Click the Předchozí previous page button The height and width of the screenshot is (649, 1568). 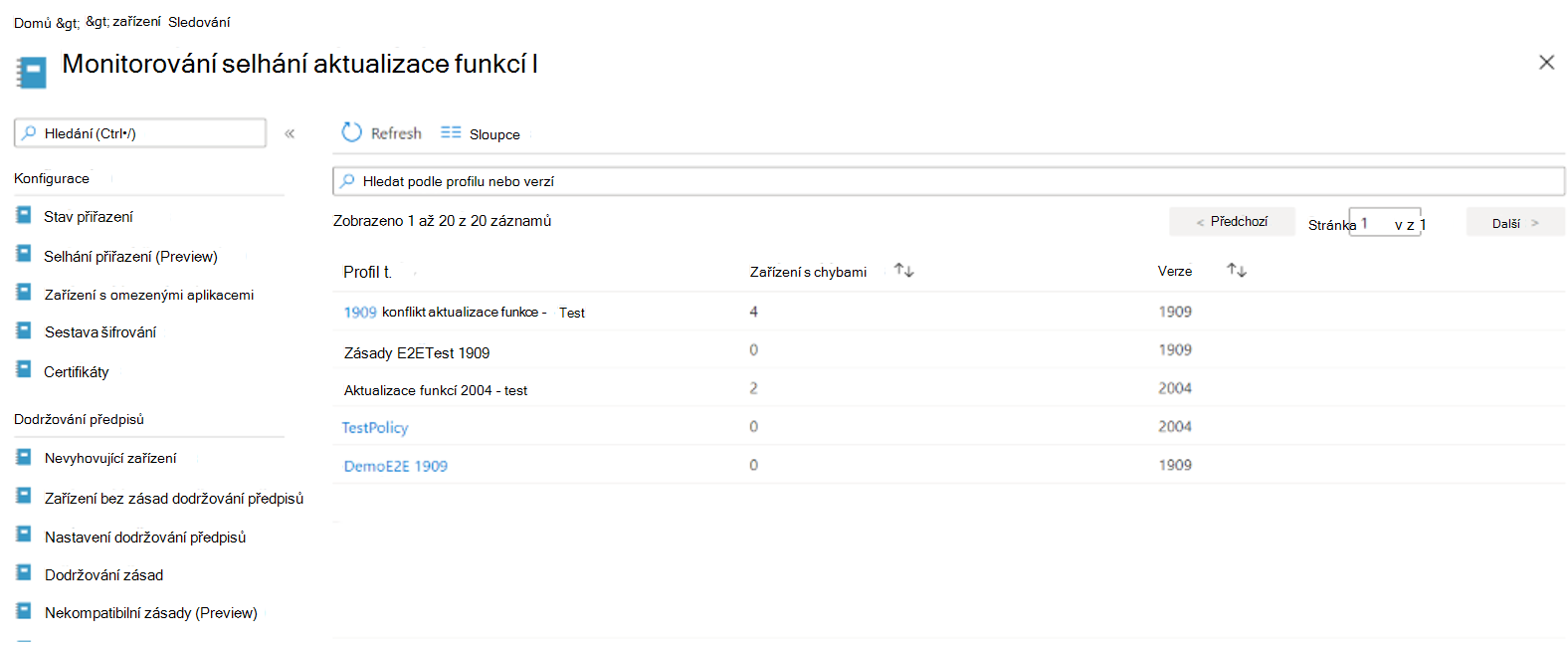tap(1232, 222)
